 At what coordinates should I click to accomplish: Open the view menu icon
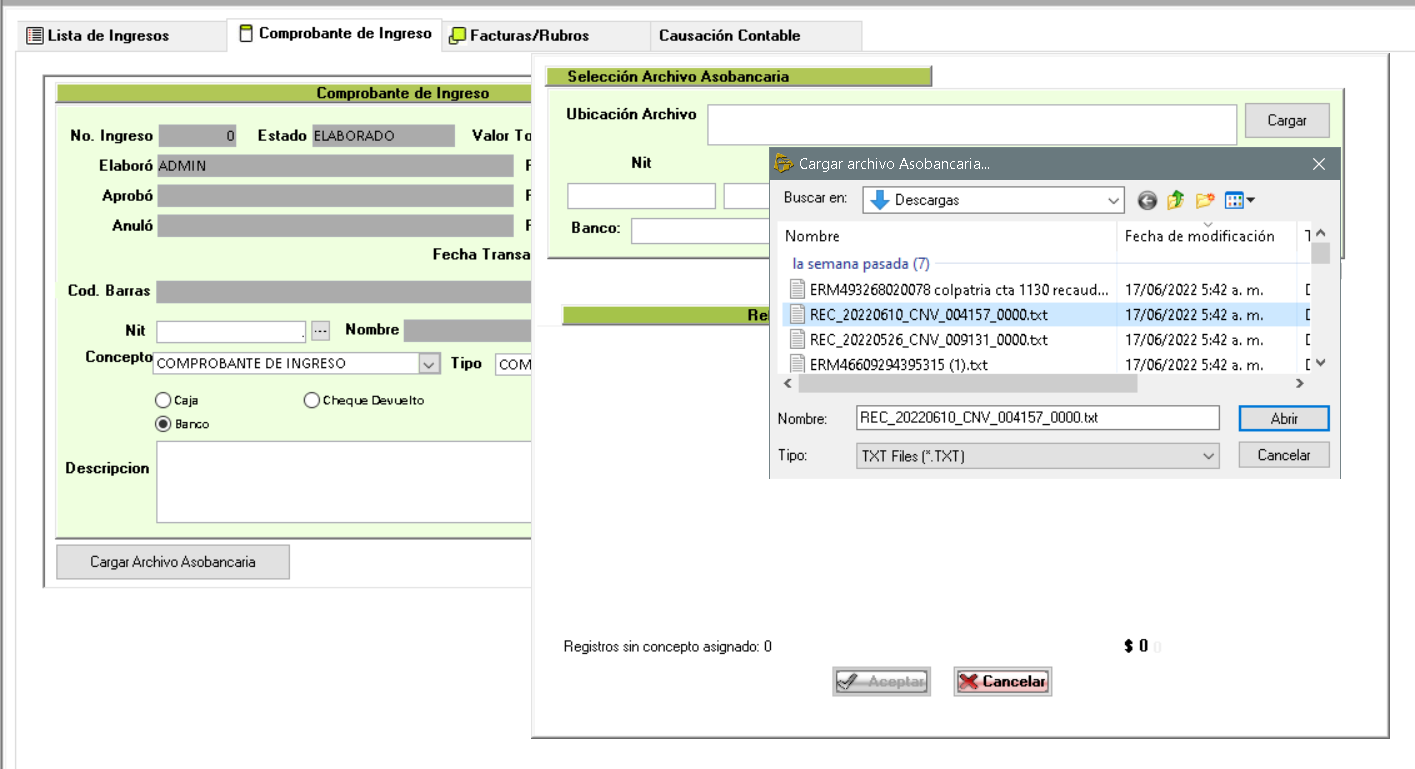point(1239,201)
